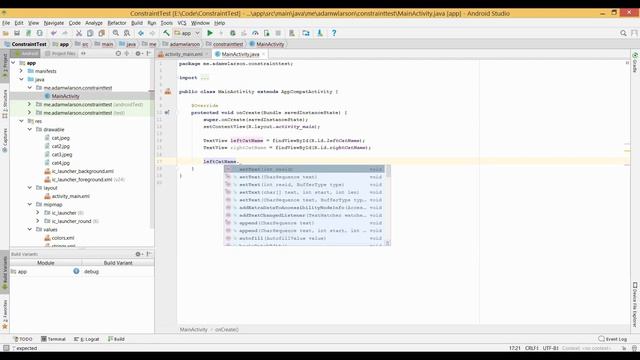Click the blue Back navigation arrow
This screenshot has width=640, height=360.
[141, 33]
